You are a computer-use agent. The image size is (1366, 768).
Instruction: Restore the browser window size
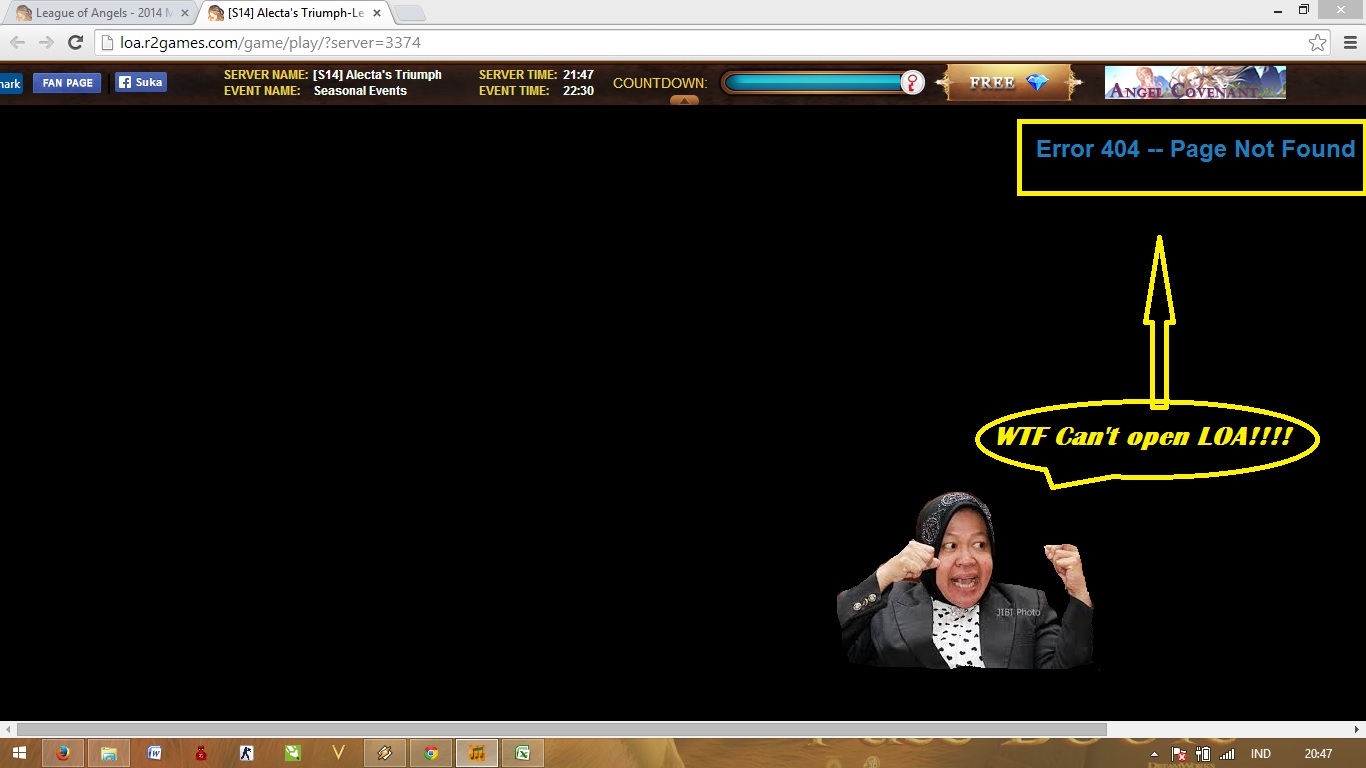coord(1304,9)
